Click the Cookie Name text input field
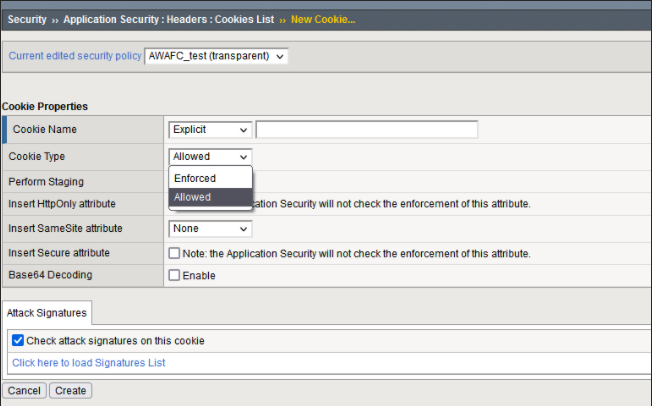Screen dimensions: 652x406 pos(366,130)
